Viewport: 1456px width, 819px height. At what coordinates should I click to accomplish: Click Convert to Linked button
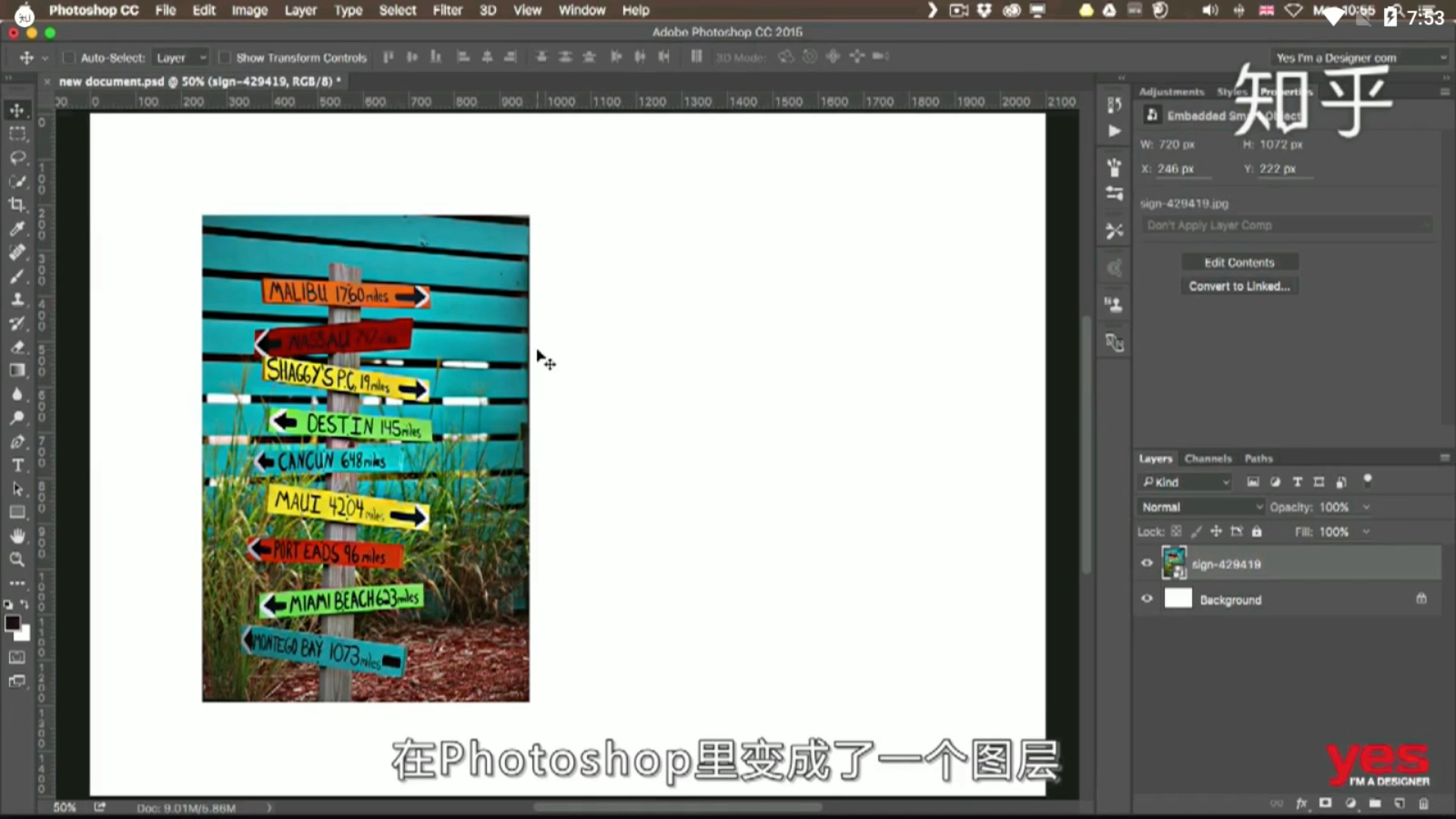[1239, 286]
